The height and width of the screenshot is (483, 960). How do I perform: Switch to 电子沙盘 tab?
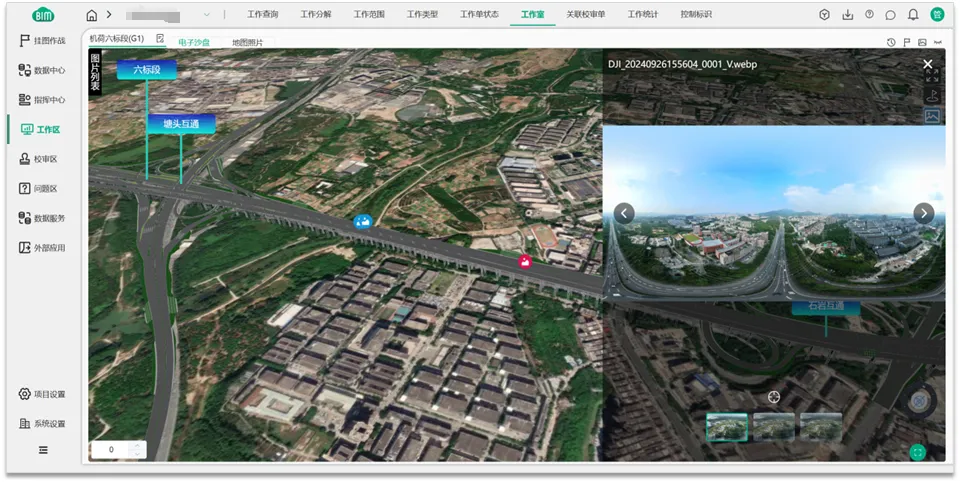click(x=194, y=42)
